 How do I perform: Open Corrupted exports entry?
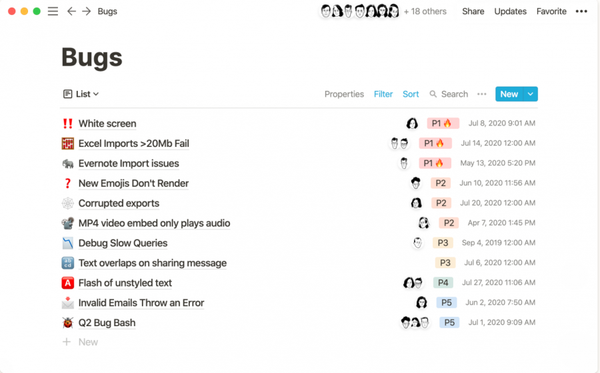coord(119,203)
